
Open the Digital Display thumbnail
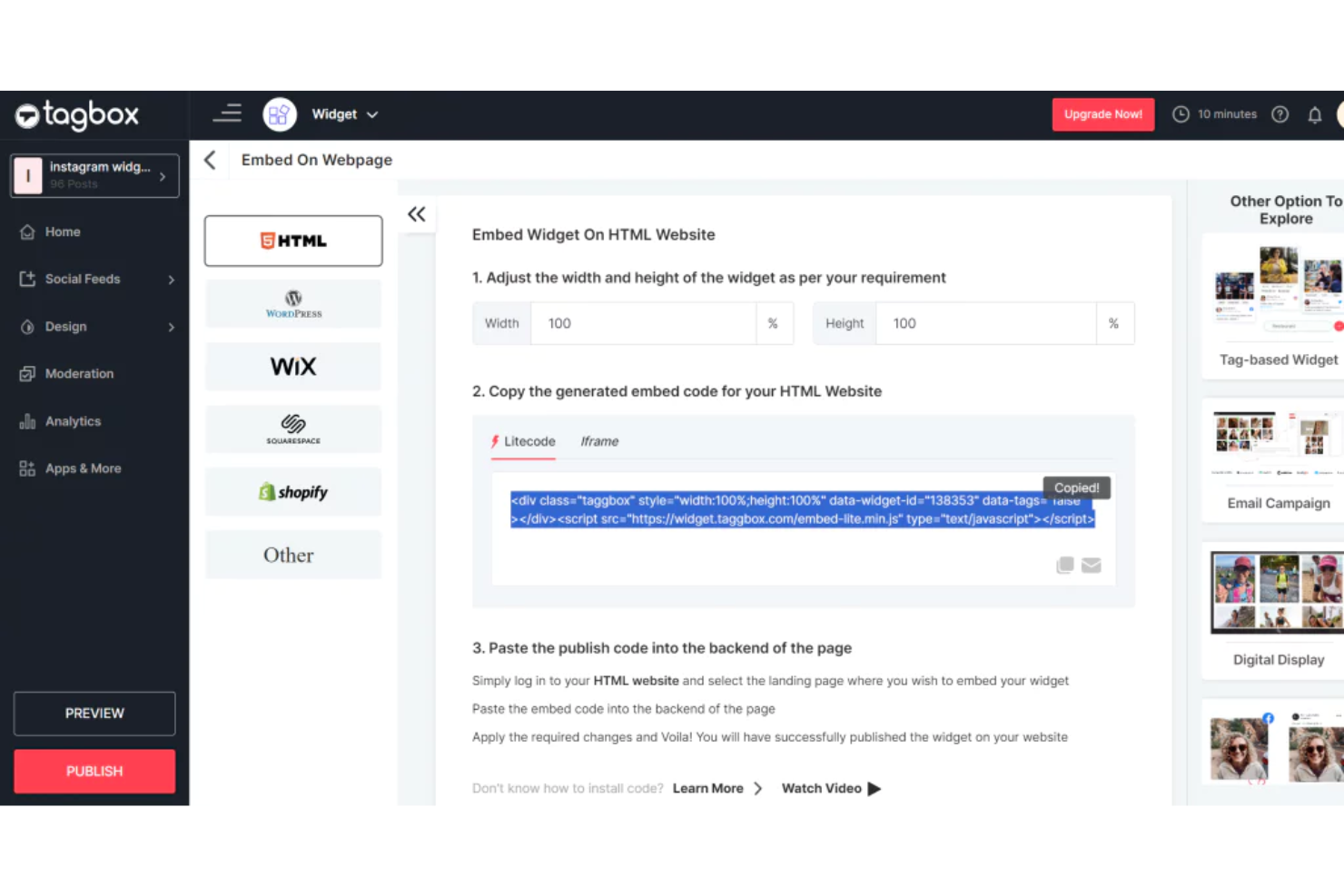(1278, 592)
